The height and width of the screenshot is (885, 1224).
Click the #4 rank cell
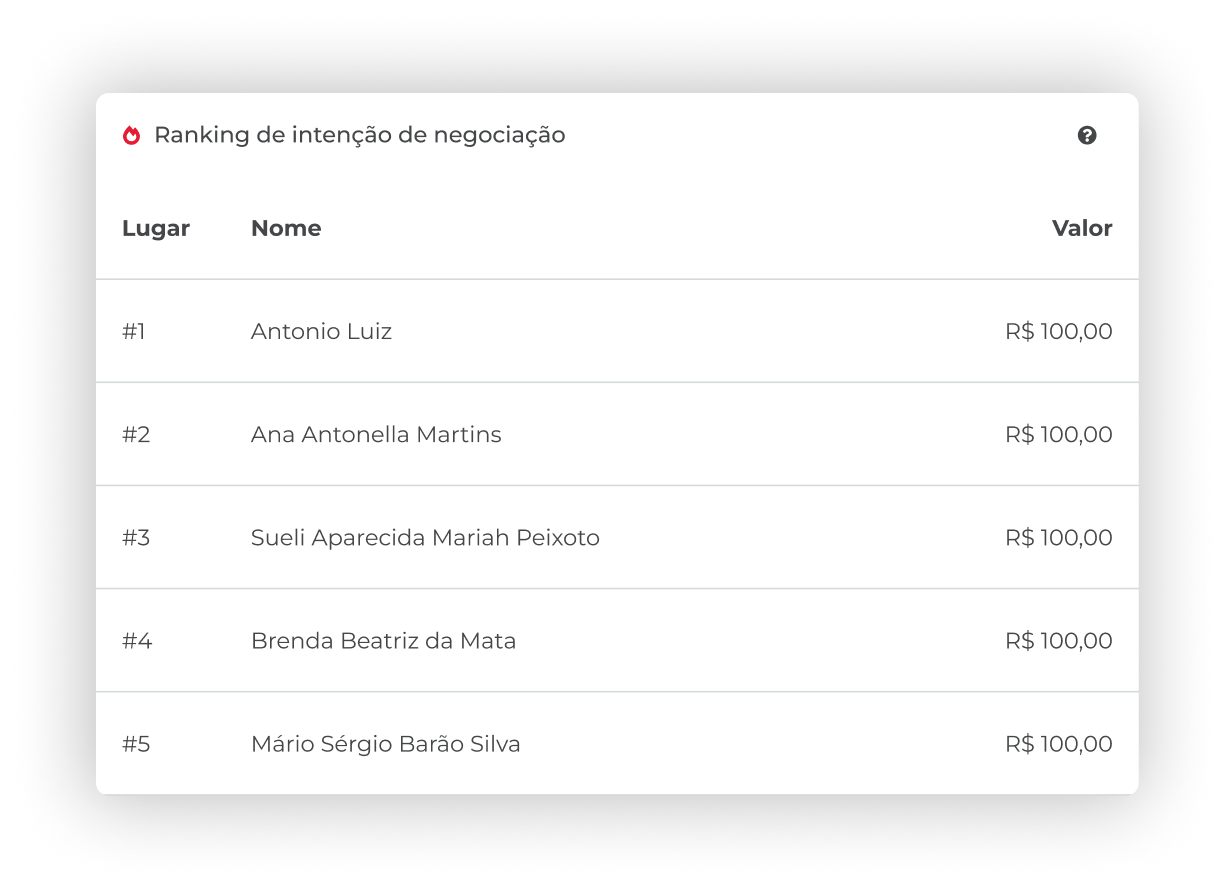[137, 640]
